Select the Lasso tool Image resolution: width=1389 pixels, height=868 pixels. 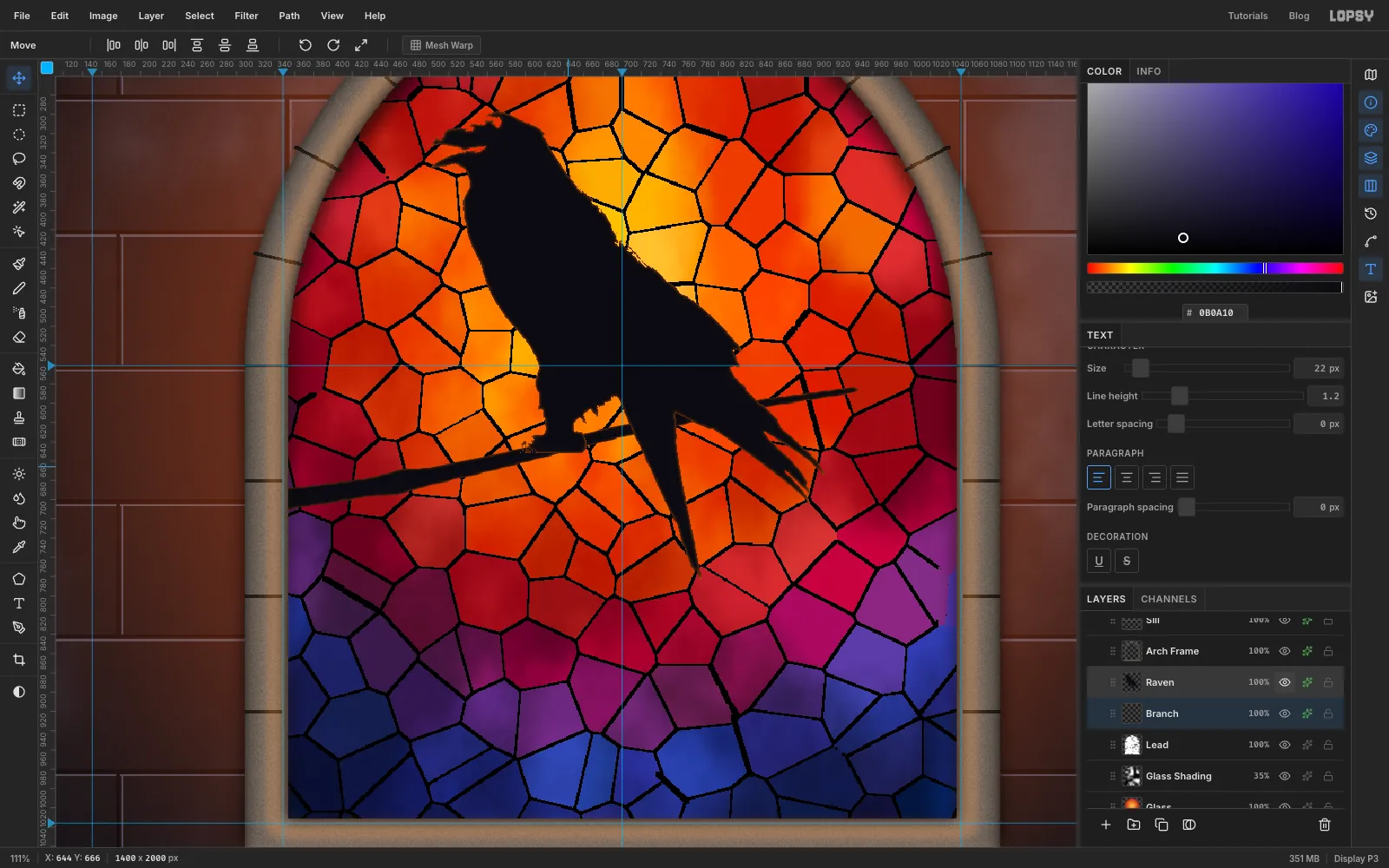point(19,159)
